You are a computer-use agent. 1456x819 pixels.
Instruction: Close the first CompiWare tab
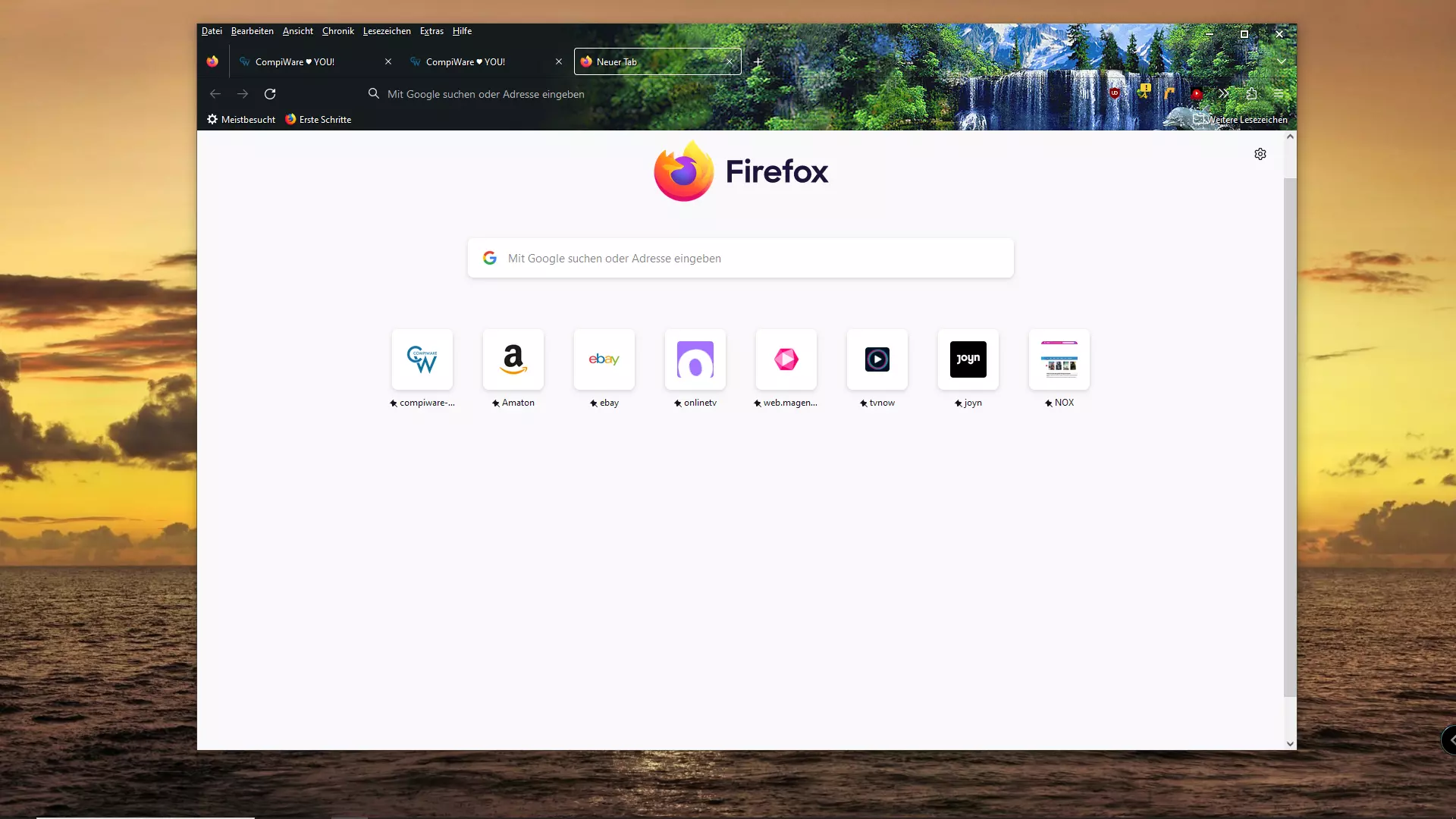tap(388, 61)
